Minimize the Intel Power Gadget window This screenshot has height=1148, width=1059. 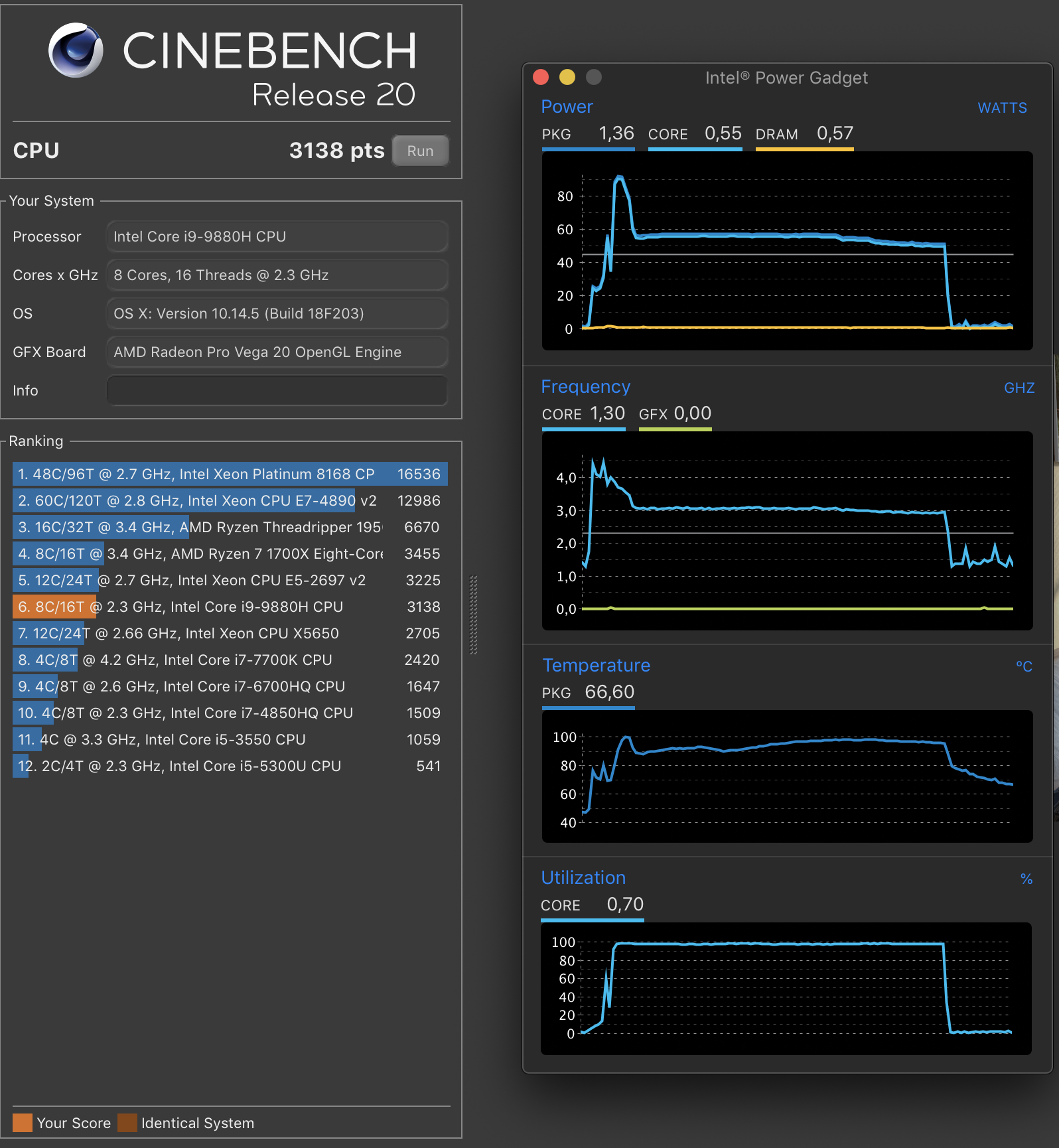coord(567,78)
